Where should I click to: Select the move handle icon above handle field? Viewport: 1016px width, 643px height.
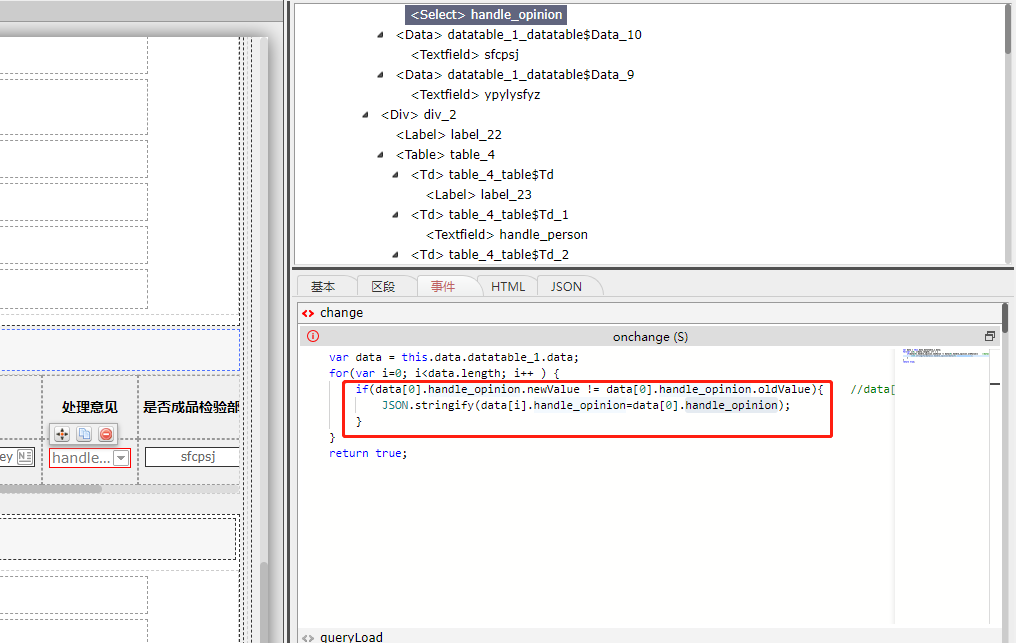(62, 434)
